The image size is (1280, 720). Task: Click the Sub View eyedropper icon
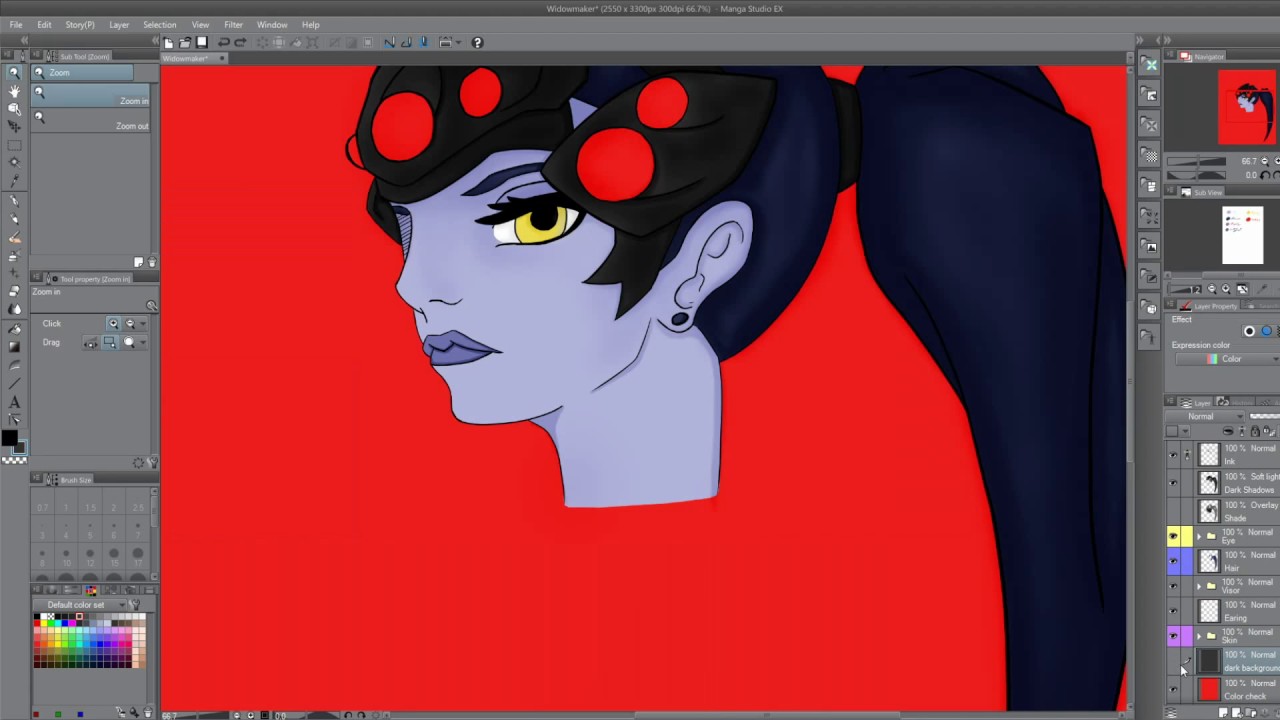1263,289
